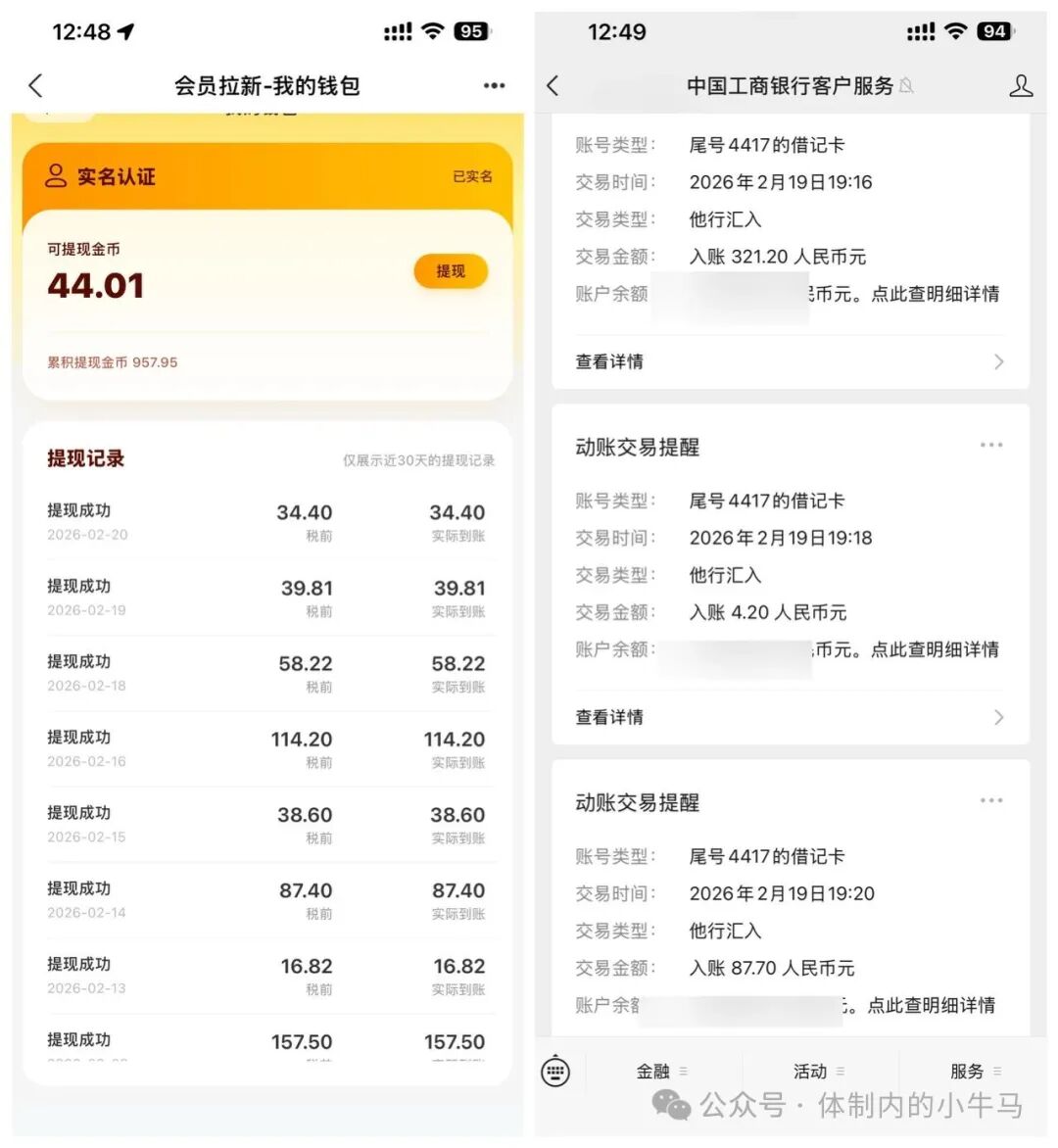Viewport: 1058px width, 1148px height.
Task: Tap the 44.01 withdrawable coin balance
Action: pyautogui.click(x=96, y=286)
